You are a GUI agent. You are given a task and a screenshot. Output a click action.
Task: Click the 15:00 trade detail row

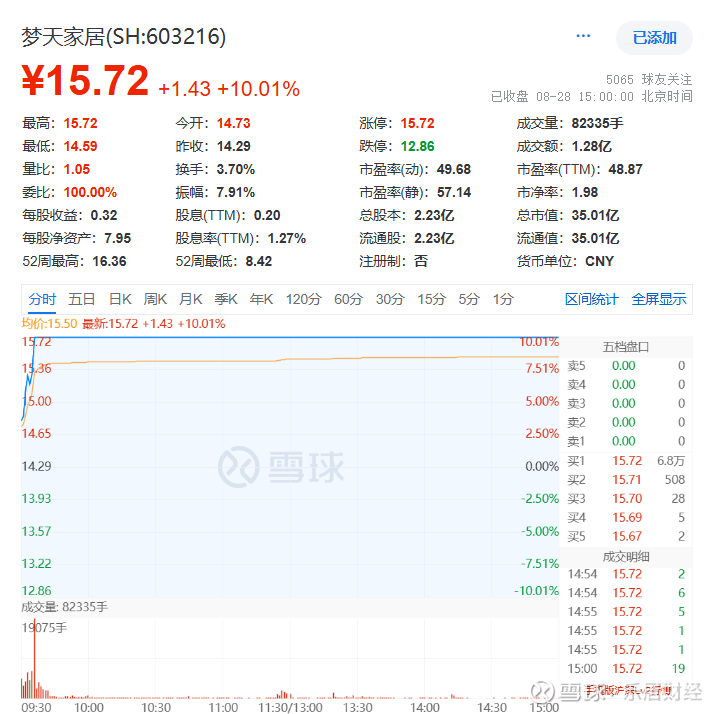(626, 669)
